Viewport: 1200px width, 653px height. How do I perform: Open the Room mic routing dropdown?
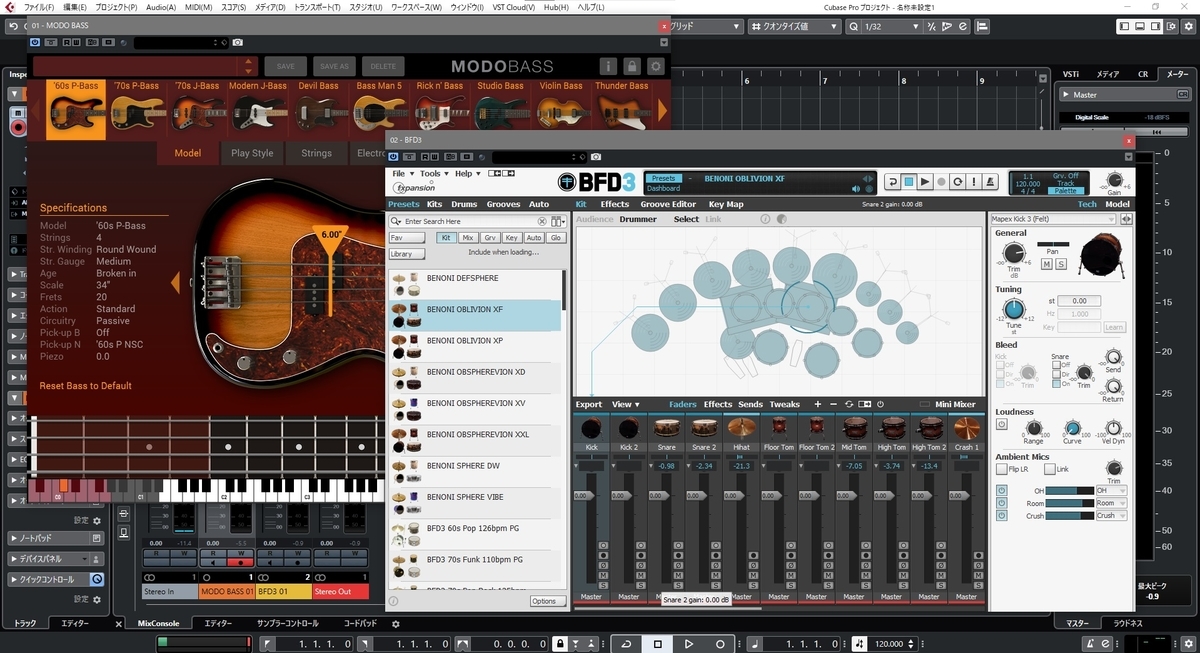[x=1111, y=503]
